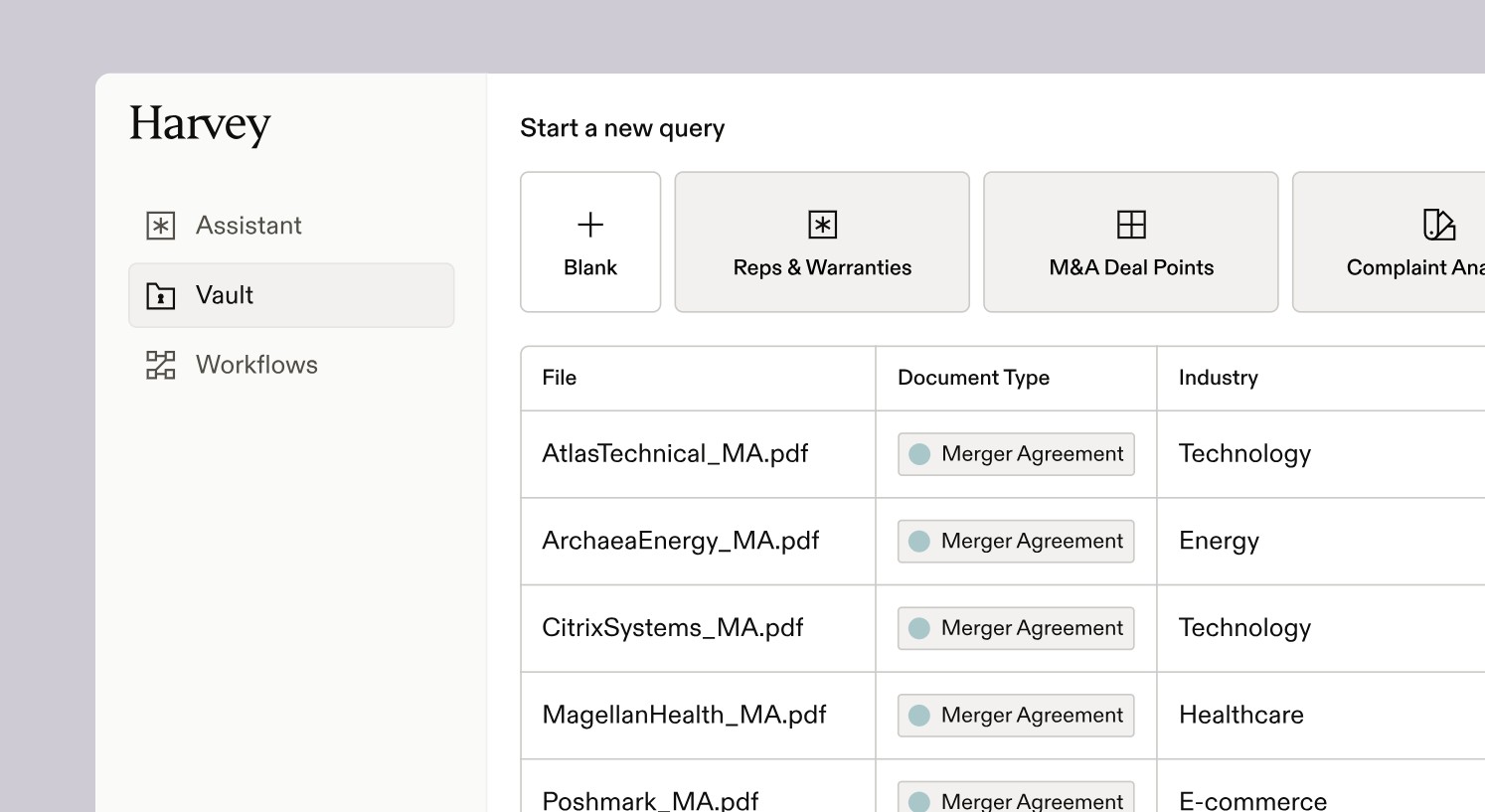Open the Workflows section
This screenshot has width=1485, height=812.
pyautogui.click(x=256, y=365)
